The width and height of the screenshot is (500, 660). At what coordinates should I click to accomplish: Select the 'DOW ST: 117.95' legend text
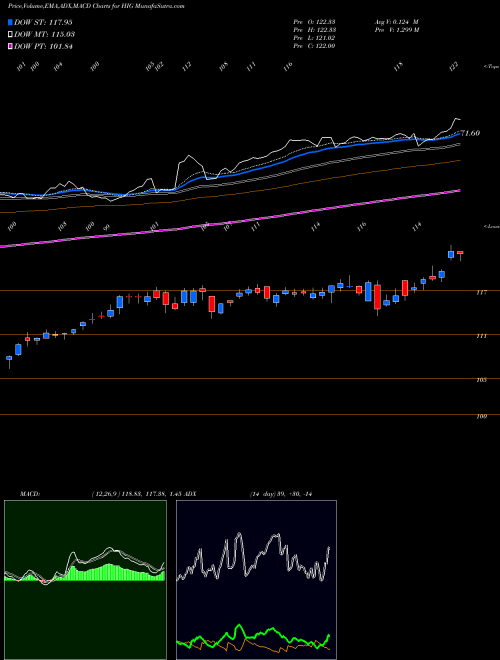[43, 22]
